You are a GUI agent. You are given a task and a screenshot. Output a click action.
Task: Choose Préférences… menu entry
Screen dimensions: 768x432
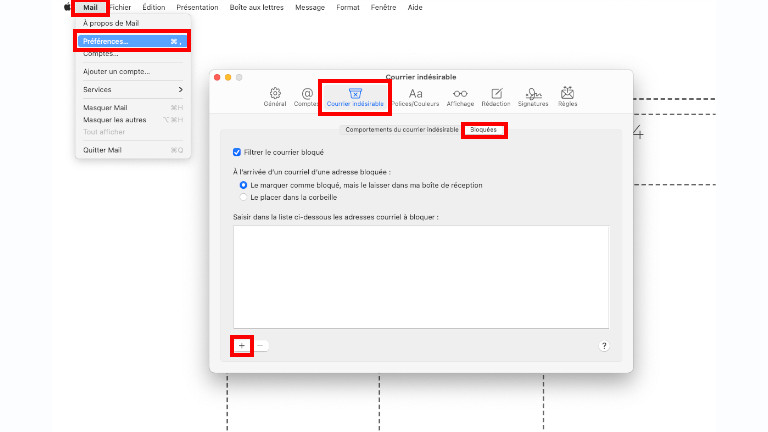[133, 41]
